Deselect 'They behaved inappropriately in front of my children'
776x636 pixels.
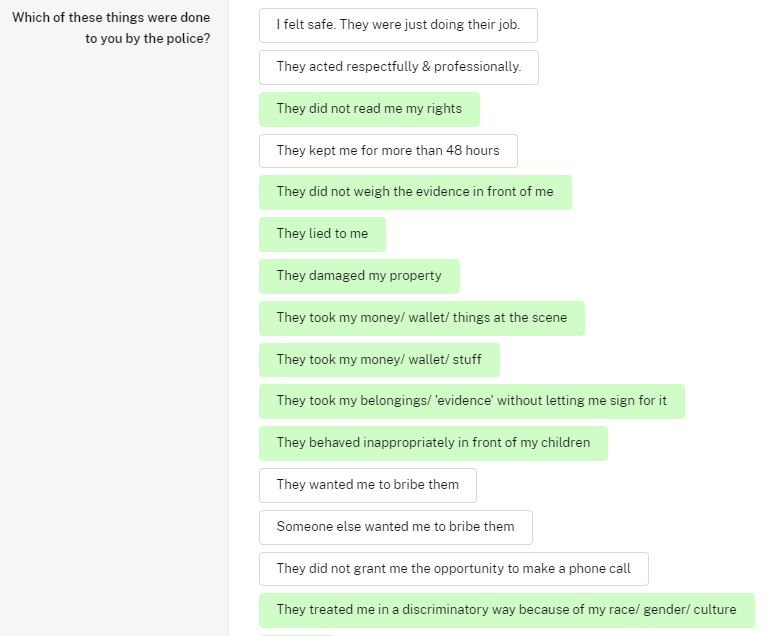pyautogui.click(x=433, y=443)
